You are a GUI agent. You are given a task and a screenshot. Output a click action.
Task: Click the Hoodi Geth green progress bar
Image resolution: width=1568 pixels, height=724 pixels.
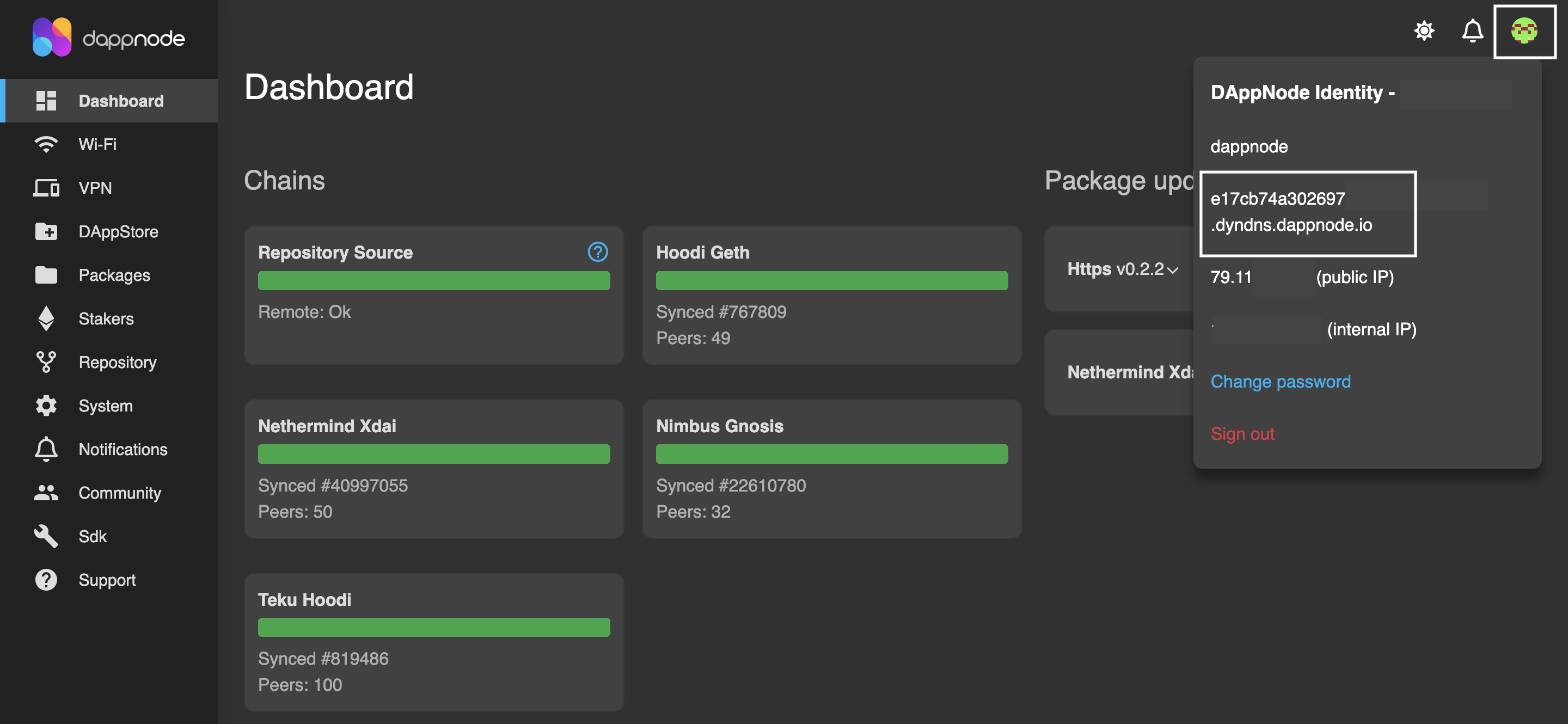(x=831, y=280)
